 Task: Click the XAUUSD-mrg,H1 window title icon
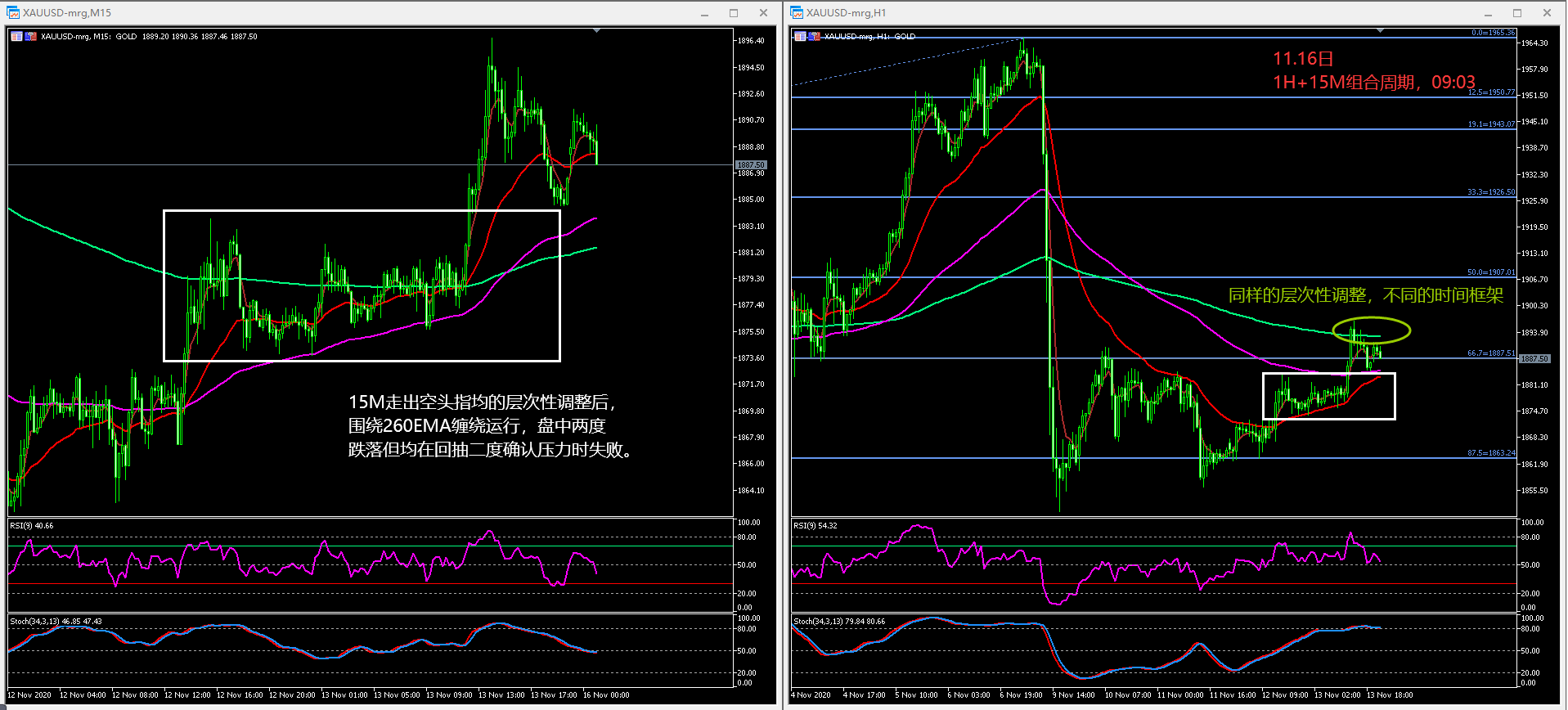click(797, 13)
